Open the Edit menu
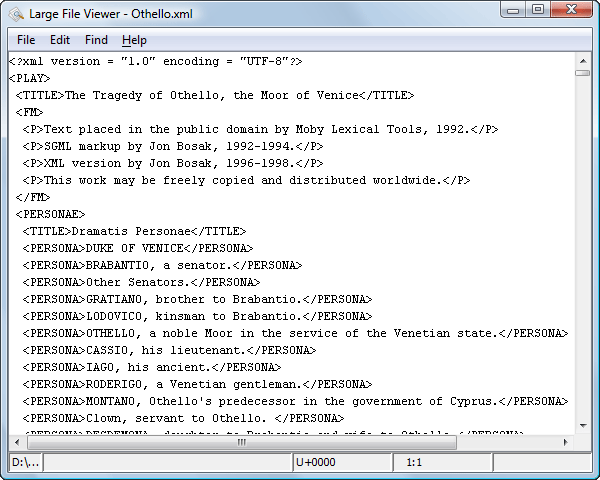The height and width of the screenshot is (480, 600). coord(60,40)
